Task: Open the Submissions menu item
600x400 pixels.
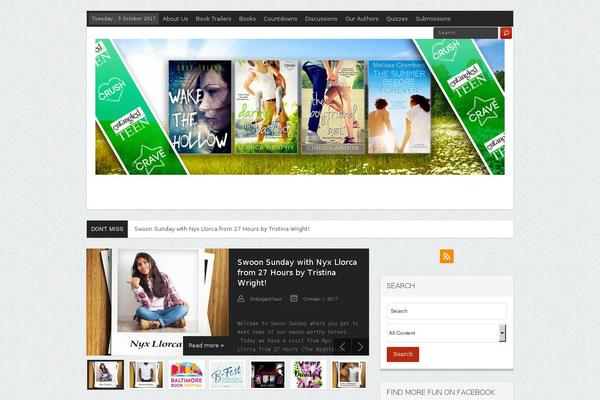Action: click(433, 19)
